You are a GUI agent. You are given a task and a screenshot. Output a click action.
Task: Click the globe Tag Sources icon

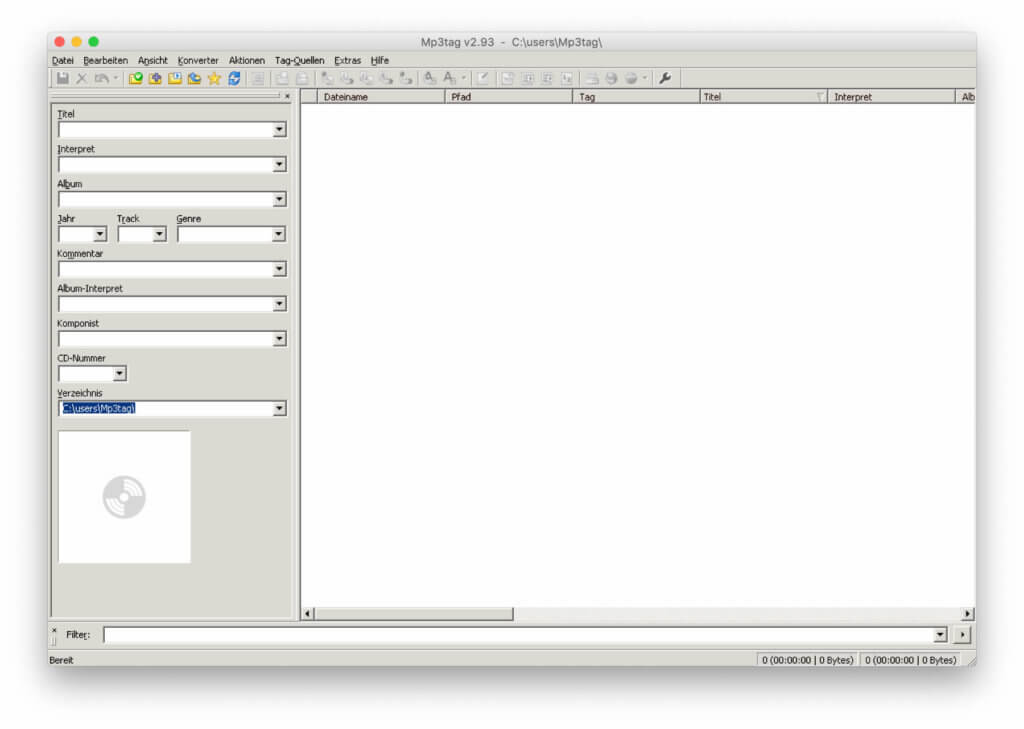click(631, 78)
